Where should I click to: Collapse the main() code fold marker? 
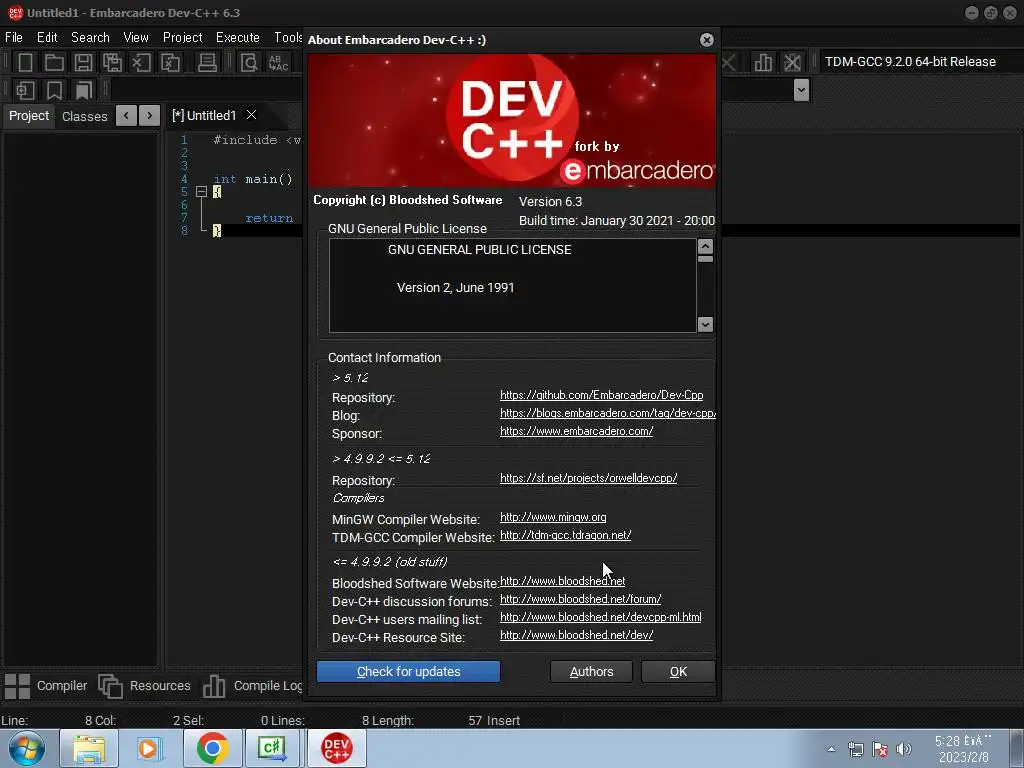201,191
